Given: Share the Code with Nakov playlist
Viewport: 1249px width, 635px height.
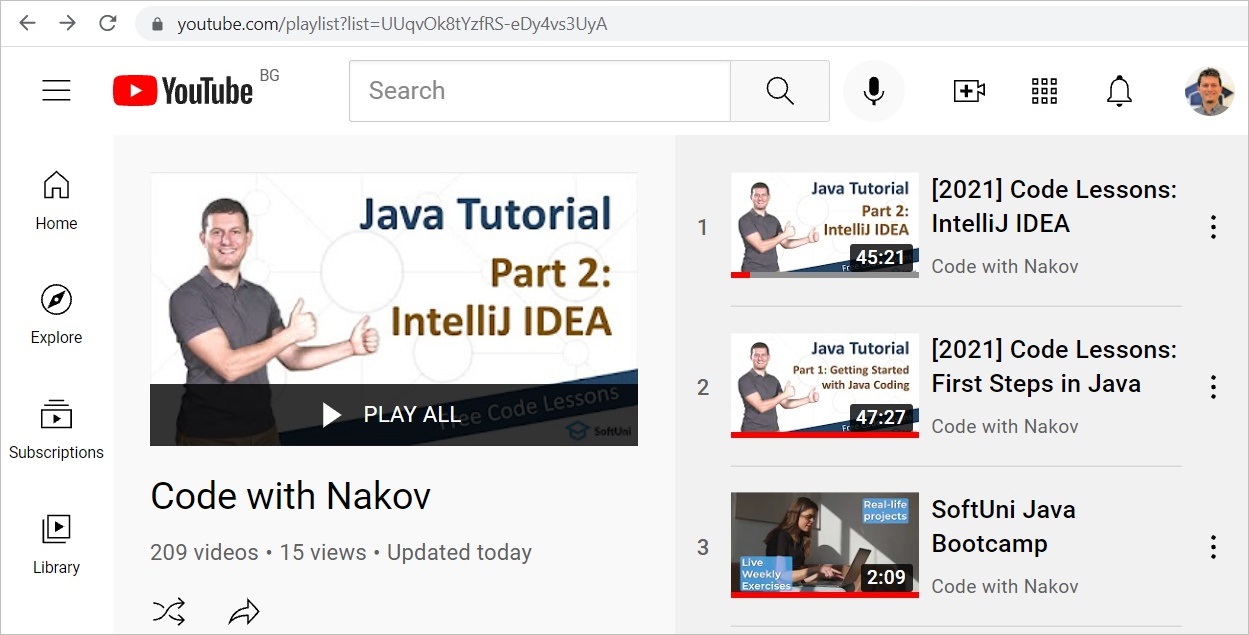Looking at the screenshot, I should point(243,610).
